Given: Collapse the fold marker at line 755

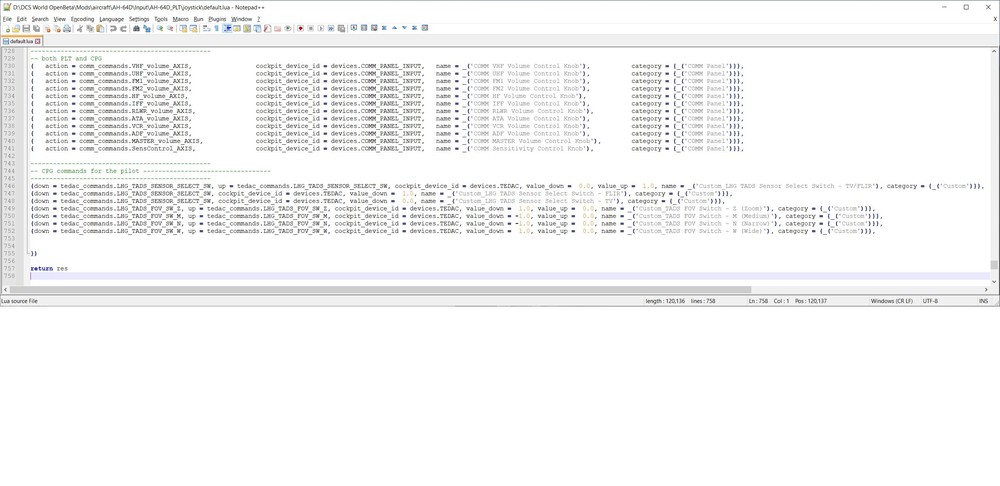Looking at the screenshot, I should coord(27,254).
